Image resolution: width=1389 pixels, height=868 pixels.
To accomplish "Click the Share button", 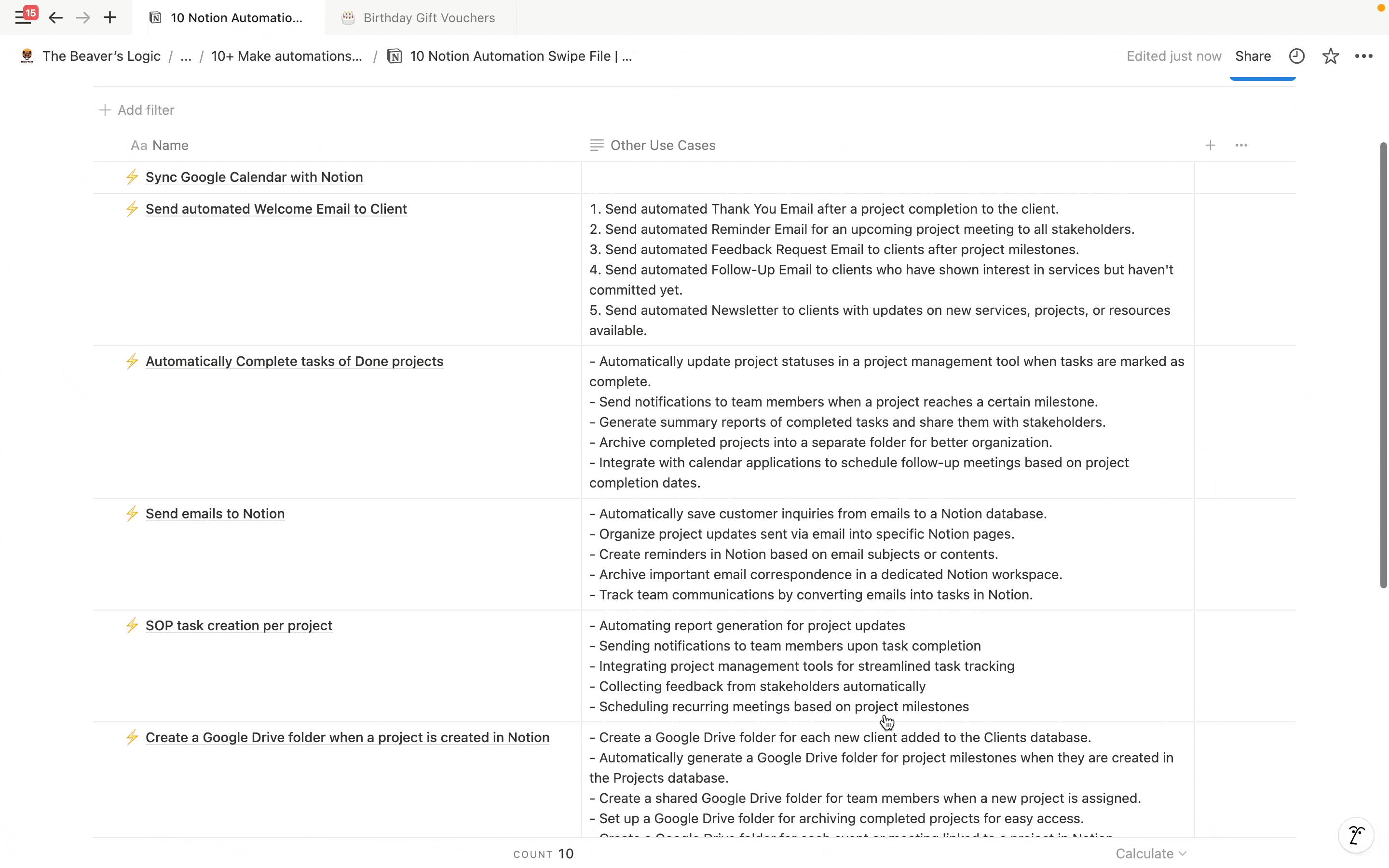I will pos(1253,56).
